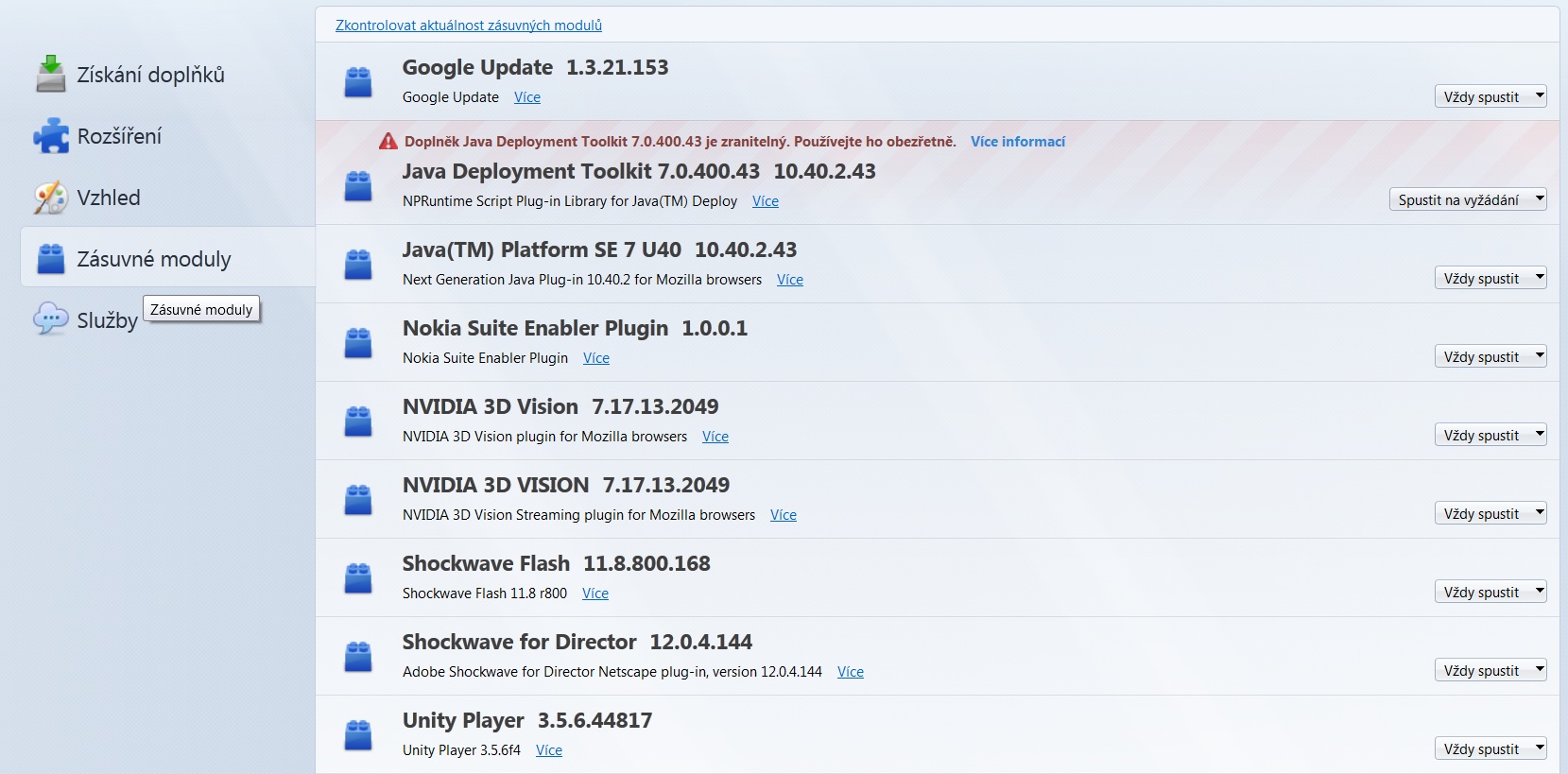The image size is (1568, 774).
Task: Click the Vzhled paint palette icon
Action: (x=51, y=198)
